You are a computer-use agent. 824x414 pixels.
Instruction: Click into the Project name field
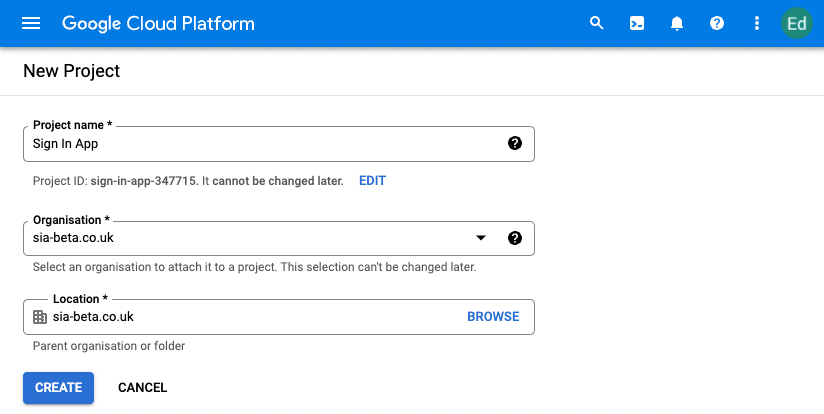coord(279,143)
